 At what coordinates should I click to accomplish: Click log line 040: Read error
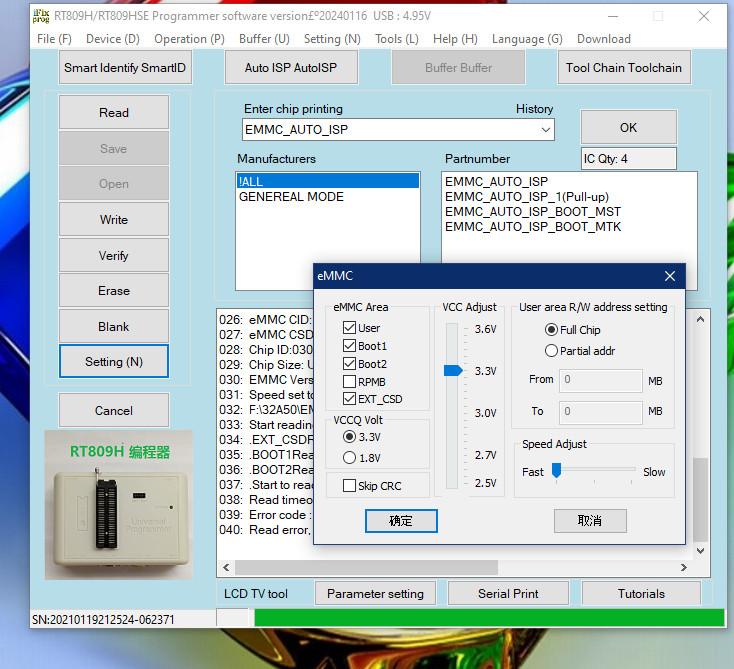pos(265,529)
